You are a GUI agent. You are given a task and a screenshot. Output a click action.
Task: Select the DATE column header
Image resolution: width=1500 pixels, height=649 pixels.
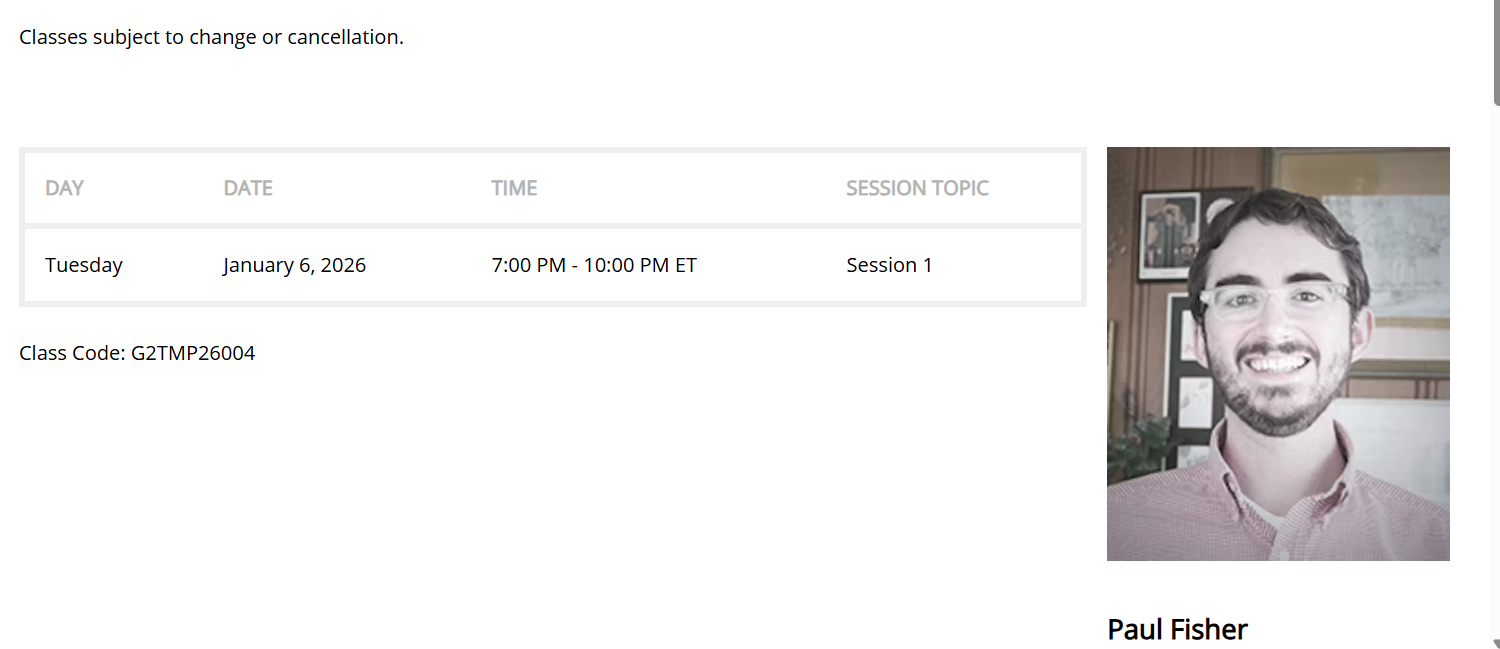pos(248,188)
